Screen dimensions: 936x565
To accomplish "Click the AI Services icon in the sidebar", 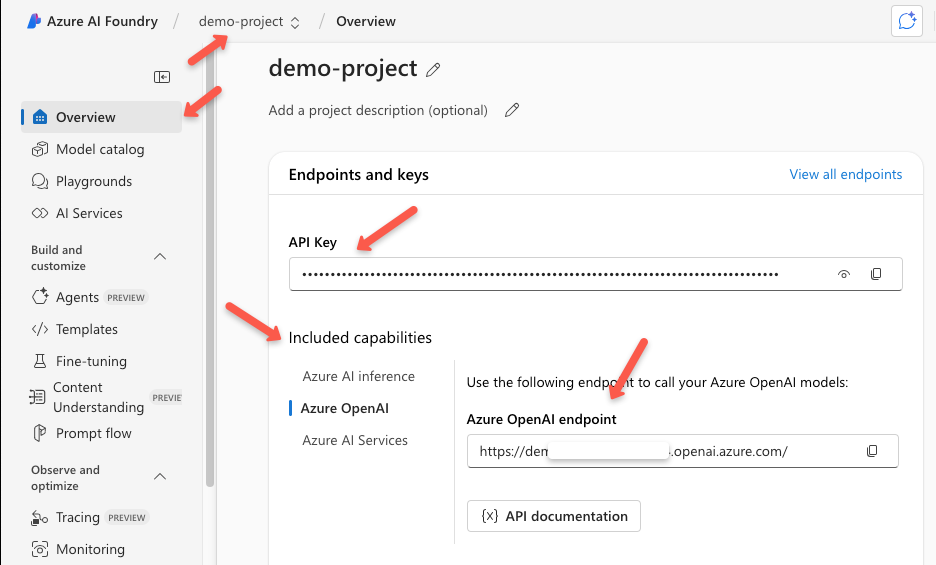I will pos(40,213).
